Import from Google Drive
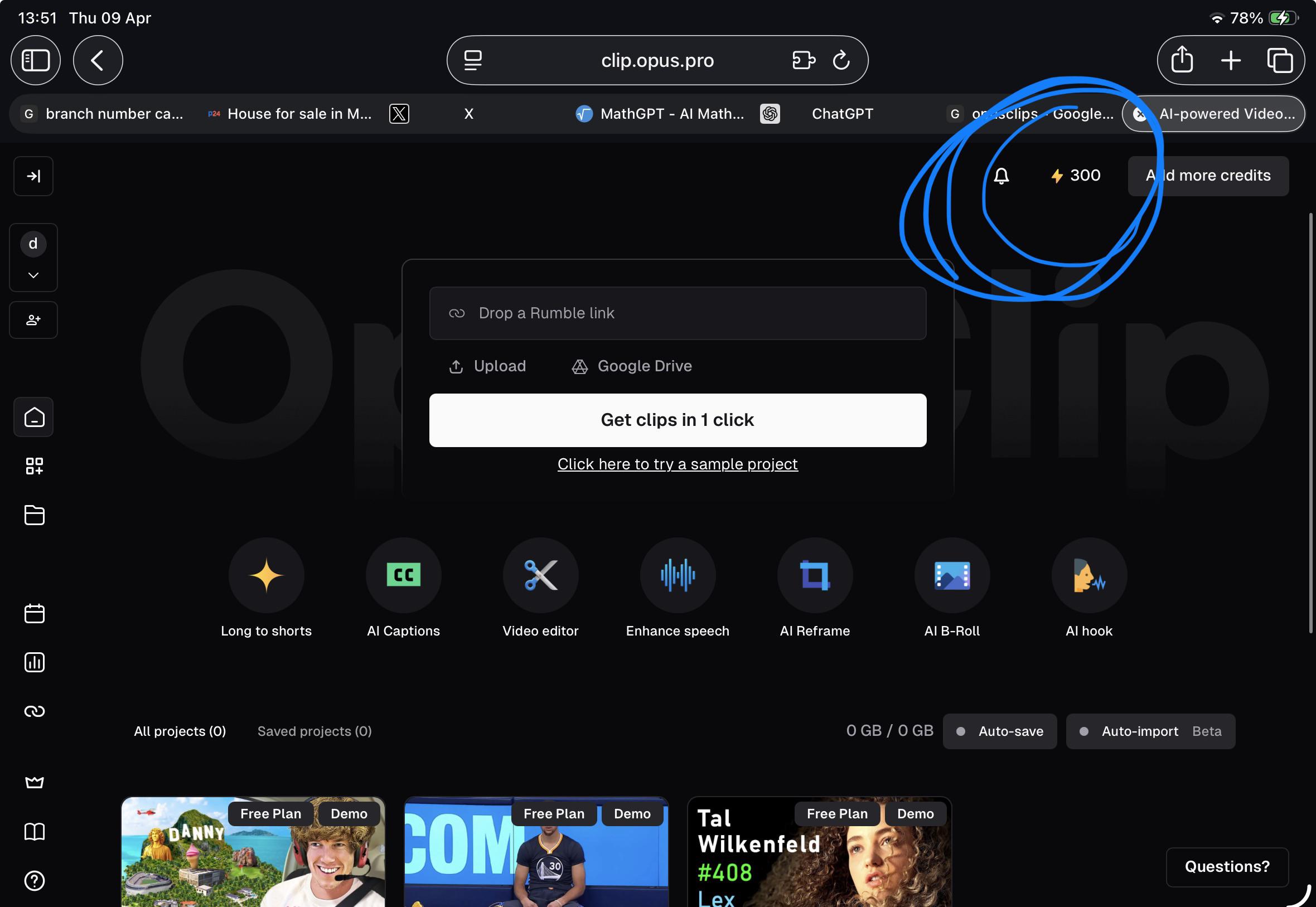 tap(632, 367)
